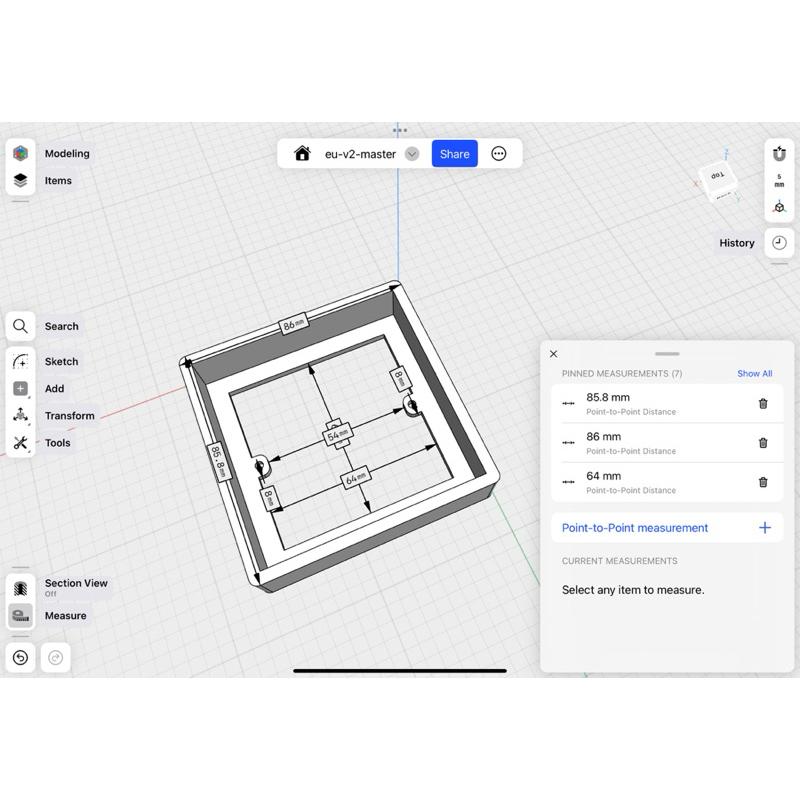
Task: Click the Measure label
Action: coord(65,615)
